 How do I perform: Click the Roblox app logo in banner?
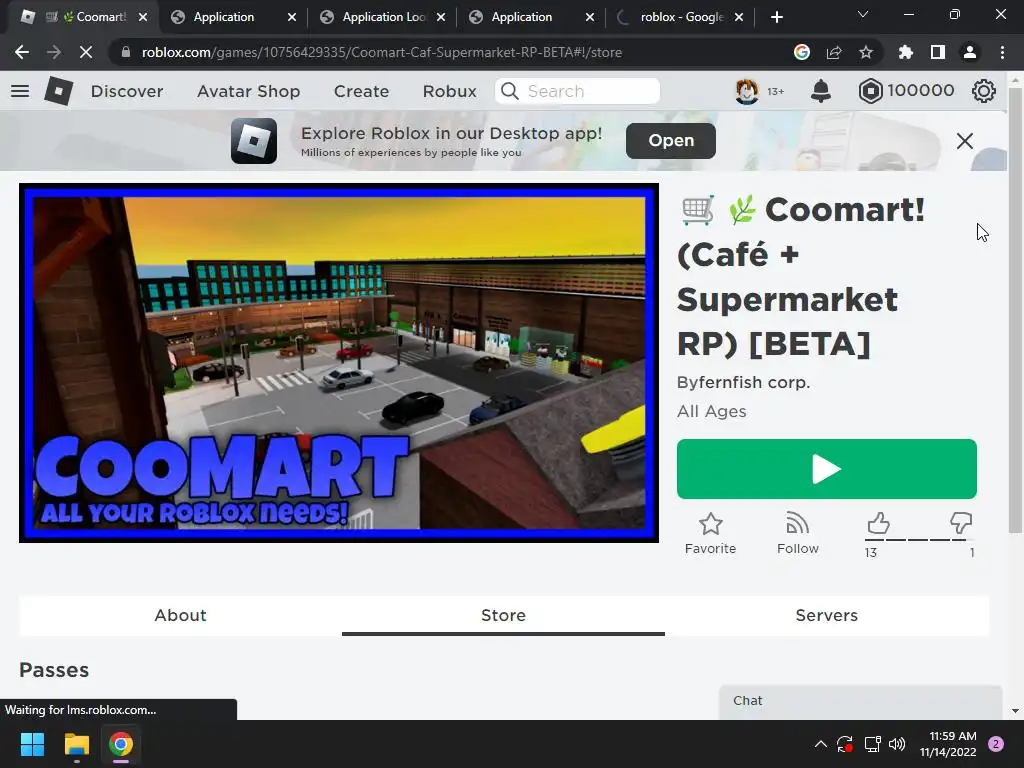253,140
